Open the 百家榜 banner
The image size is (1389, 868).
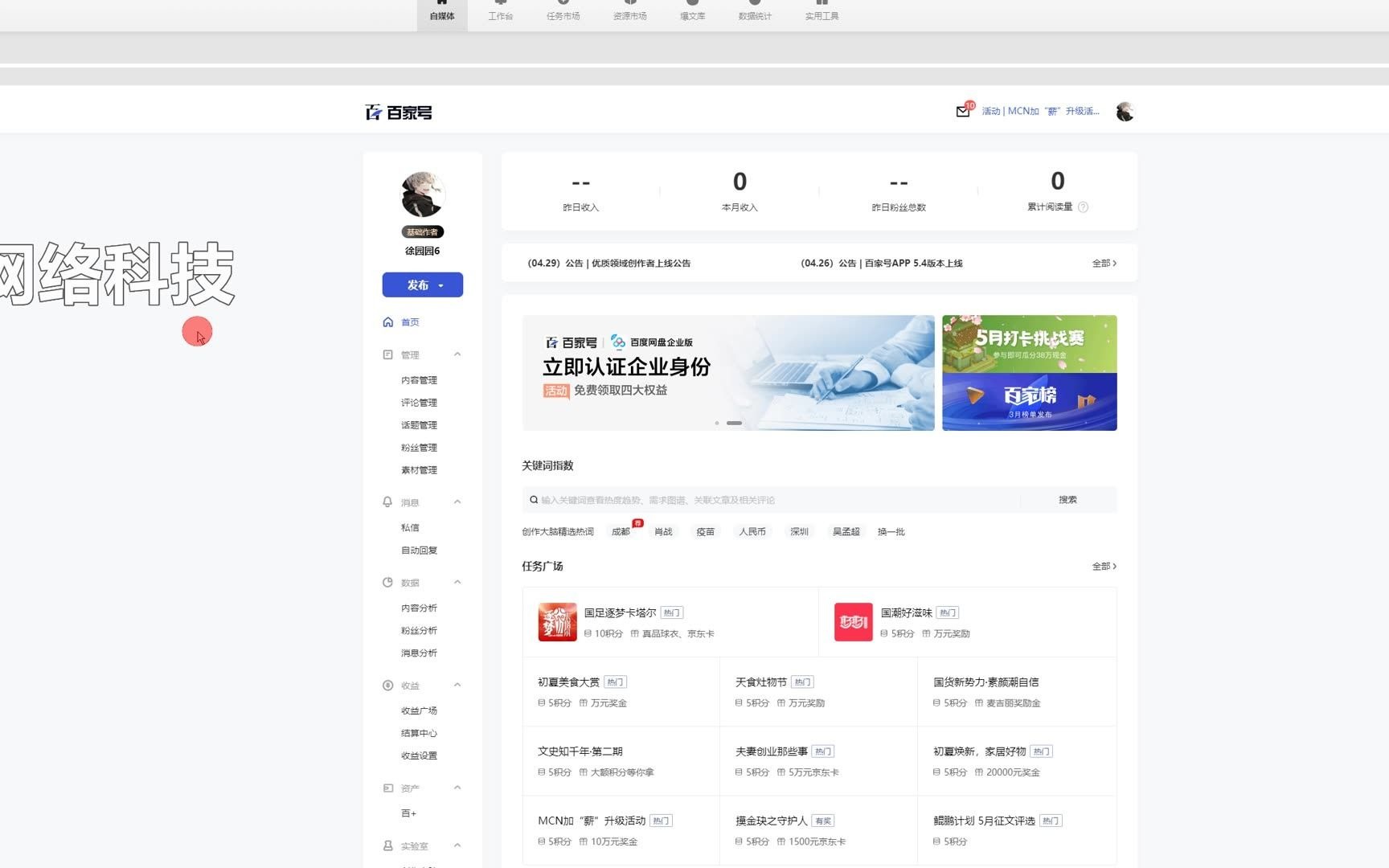(1030, 402)
